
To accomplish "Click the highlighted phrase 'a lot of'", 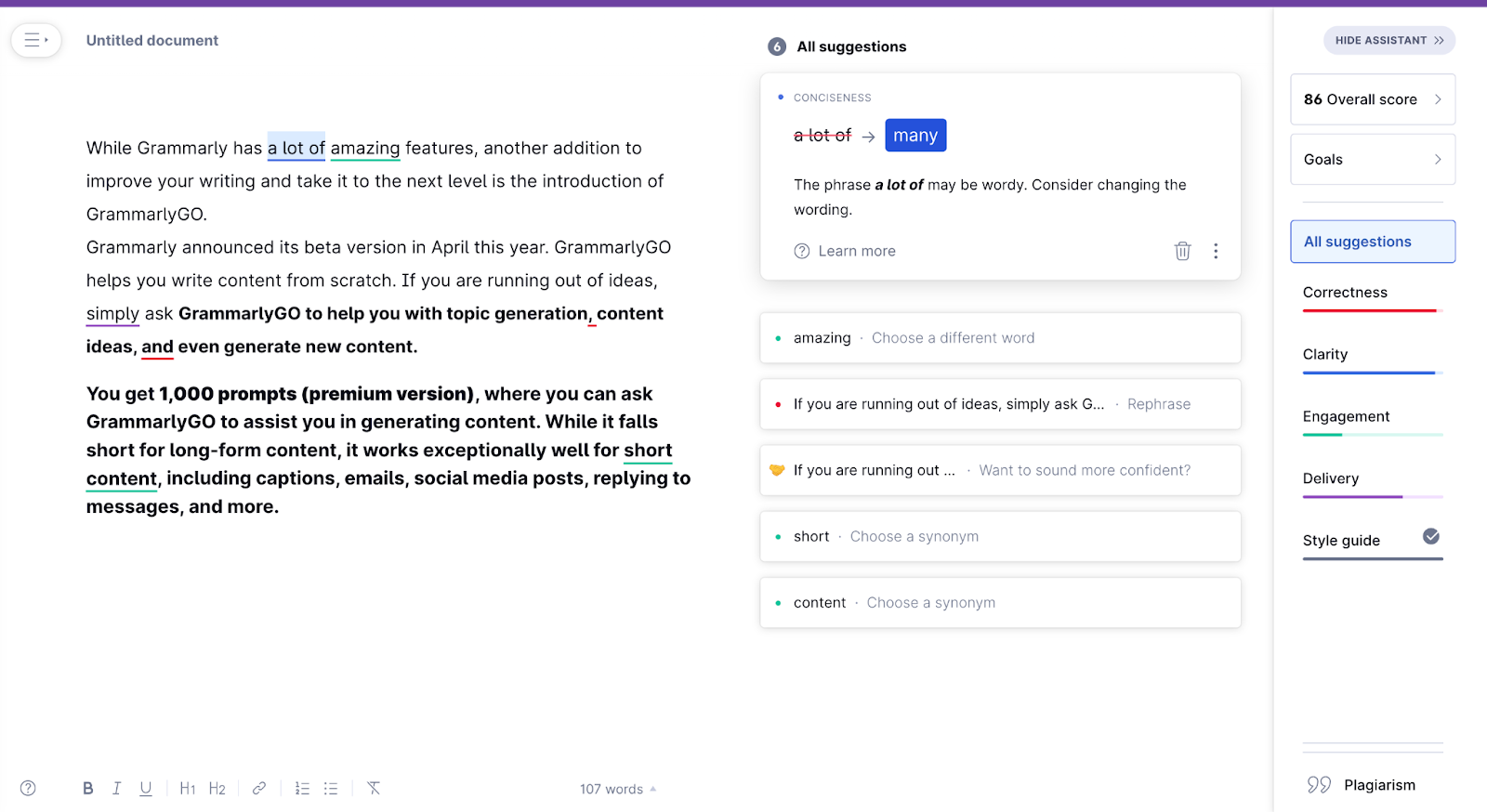I will [296, 148].
